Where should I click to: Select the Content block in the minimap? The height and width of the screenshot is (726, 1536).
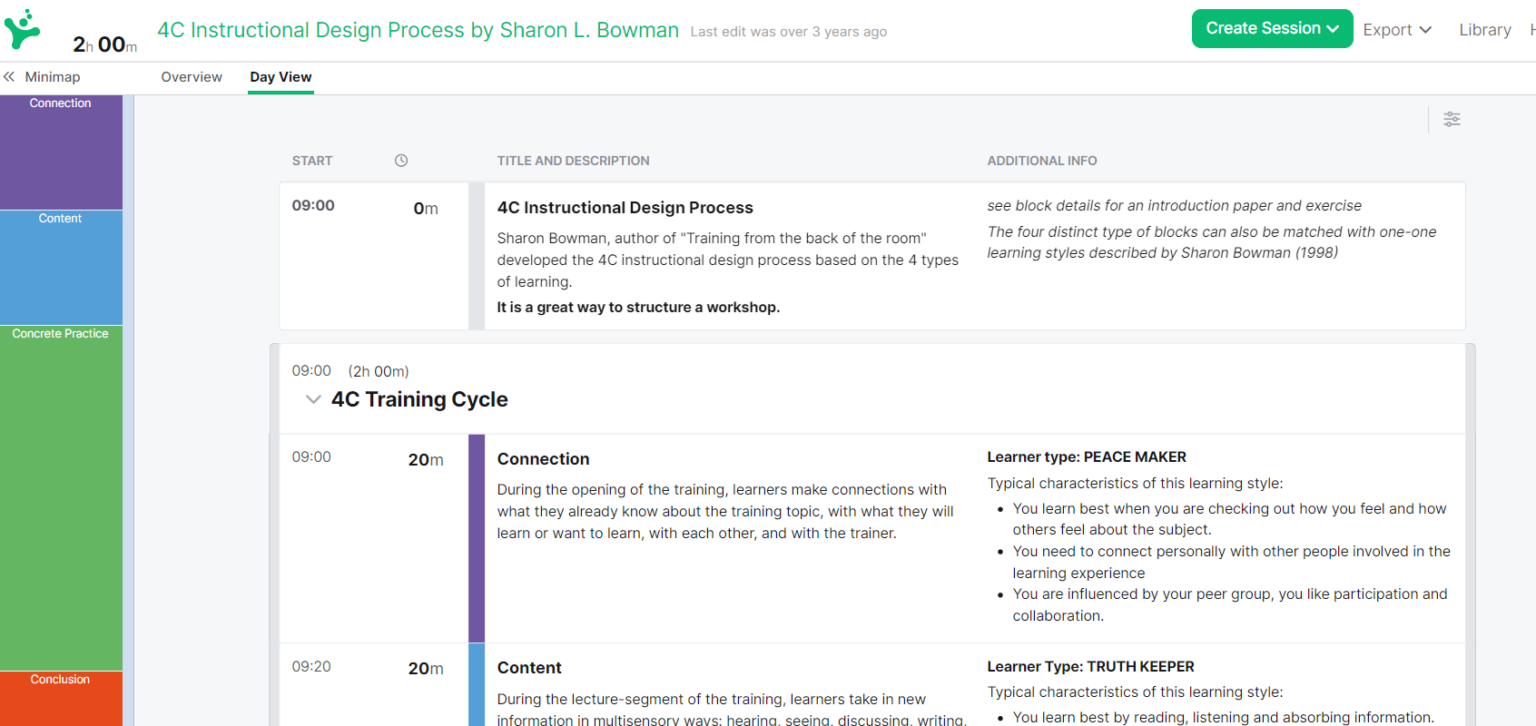coord(60,265)
